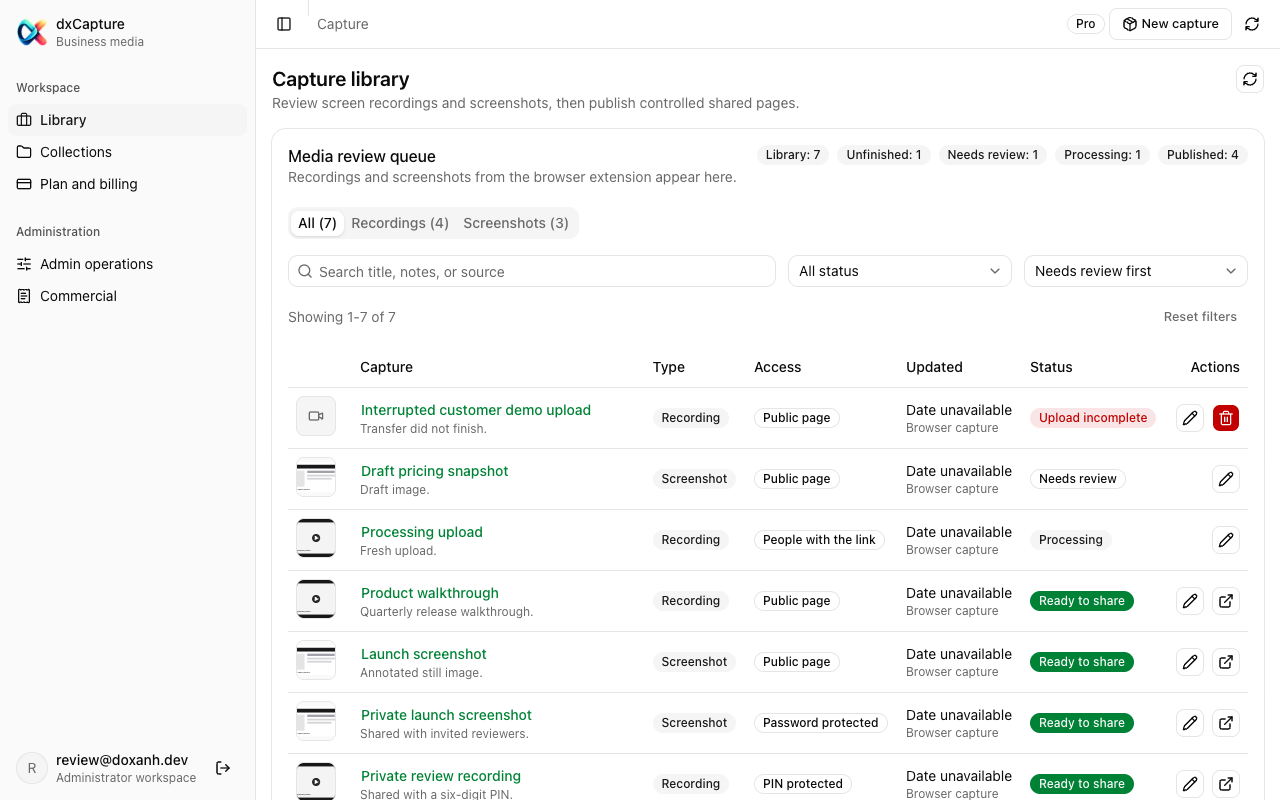1280x800 pixels.
Task: Edit the Processing upload capture
Action: [1226, 540]
